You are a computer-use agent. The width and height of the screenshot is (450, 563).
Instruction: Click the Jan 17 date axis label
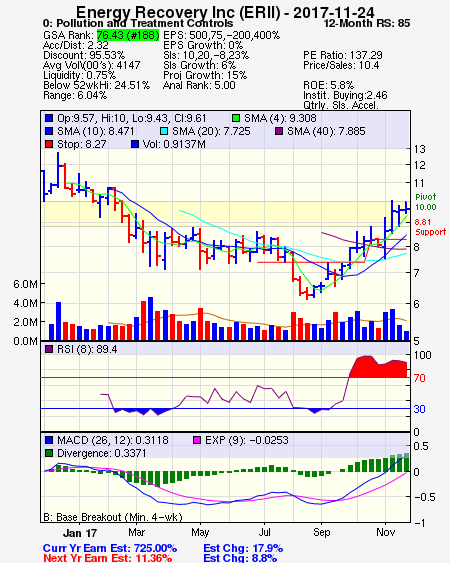(80, 533)
